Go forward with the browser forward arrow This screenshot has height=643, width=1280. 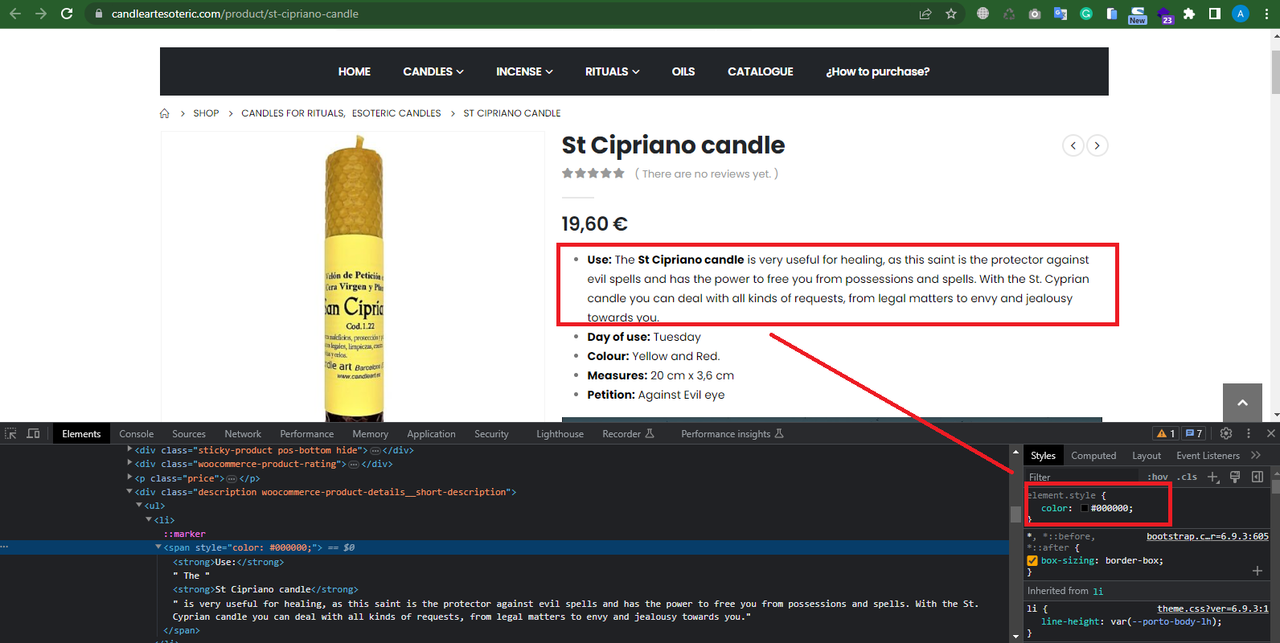(41, 14)
